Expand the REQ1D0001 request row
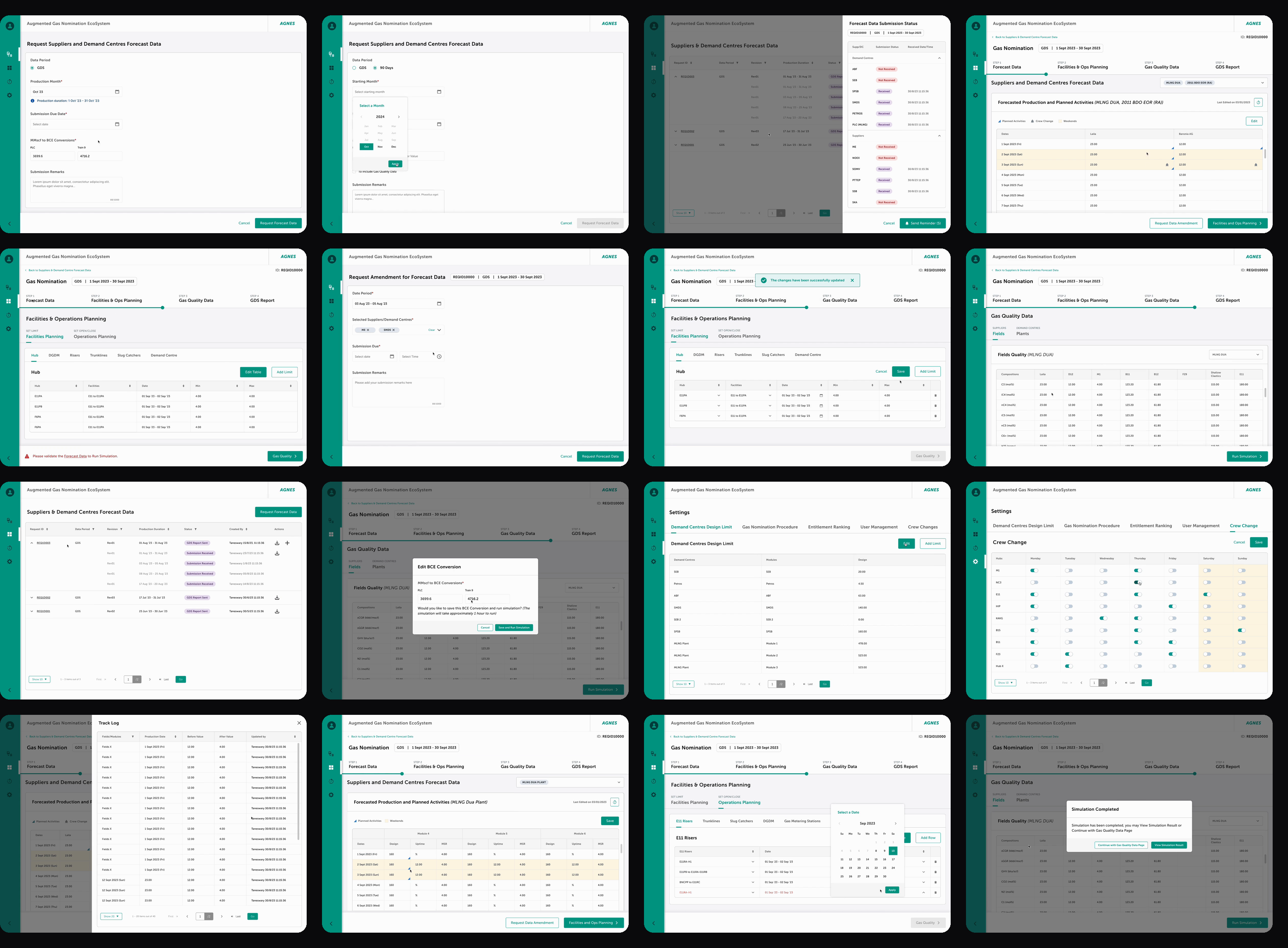 (32, 611)
